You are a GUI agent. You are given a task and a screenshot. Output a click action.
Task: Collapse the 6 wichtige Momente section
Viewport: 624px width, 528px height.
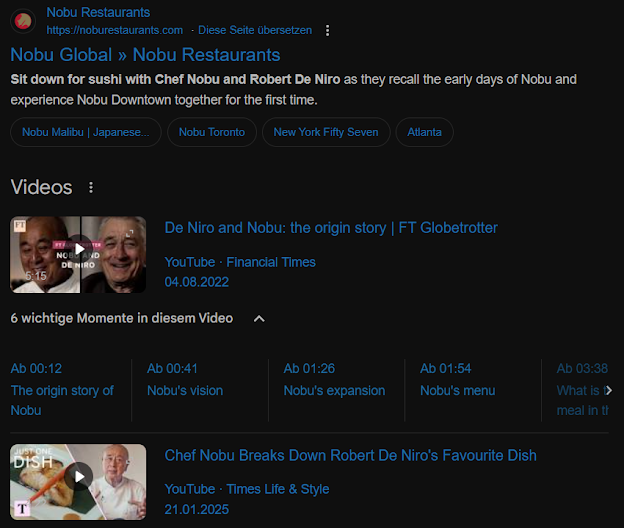[259, 319]
